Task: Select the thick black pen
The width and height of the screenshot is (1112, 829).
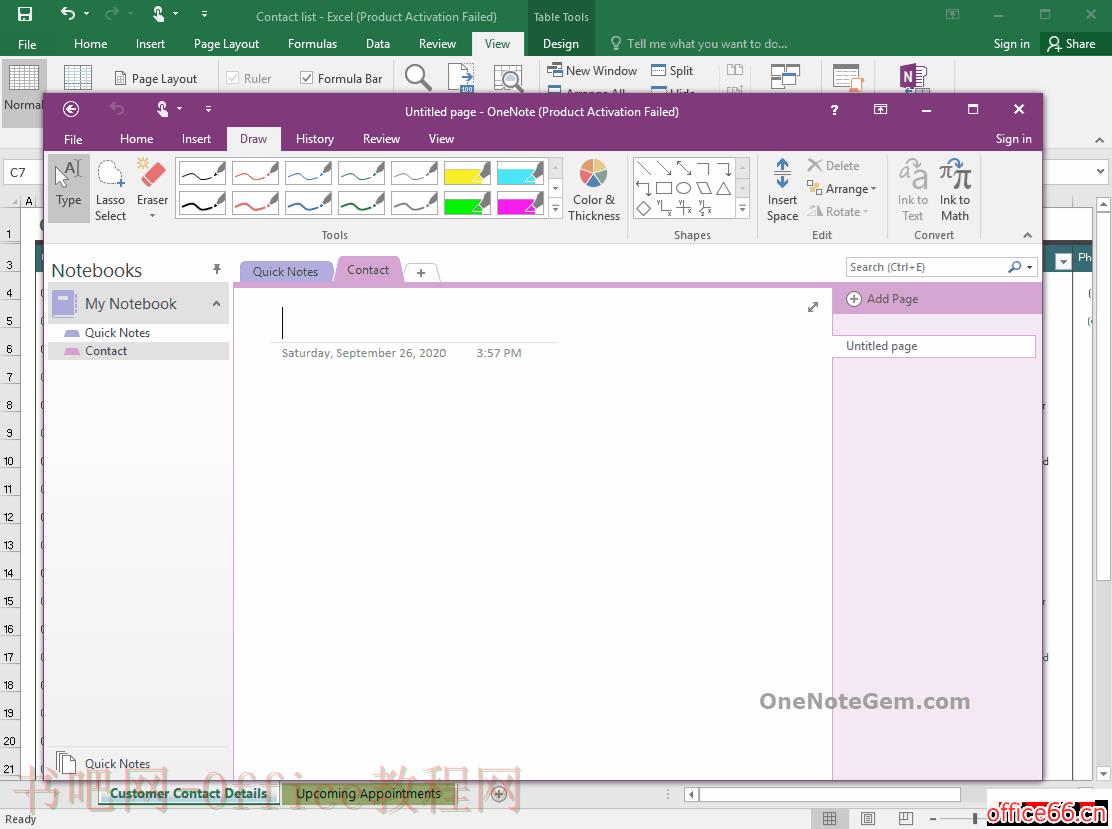Action: [202, 204]
